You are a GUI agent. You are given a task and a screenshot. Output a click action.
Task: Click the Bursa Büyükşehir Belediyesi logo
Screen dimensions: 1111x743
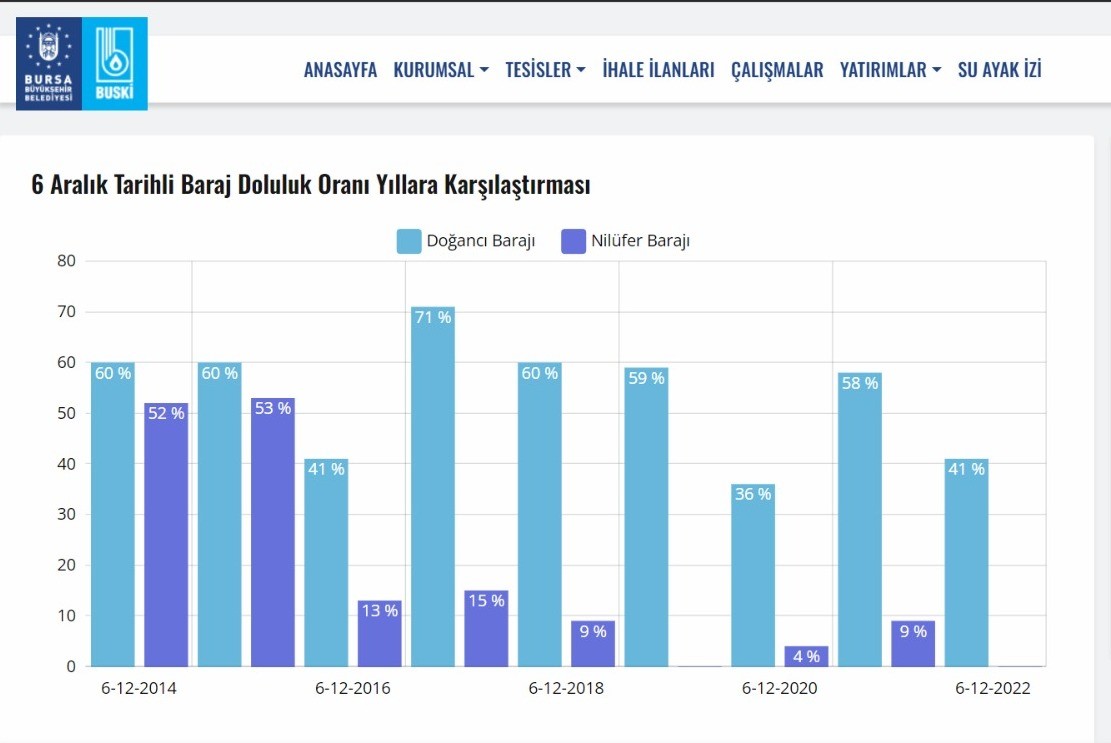point(48,63)
